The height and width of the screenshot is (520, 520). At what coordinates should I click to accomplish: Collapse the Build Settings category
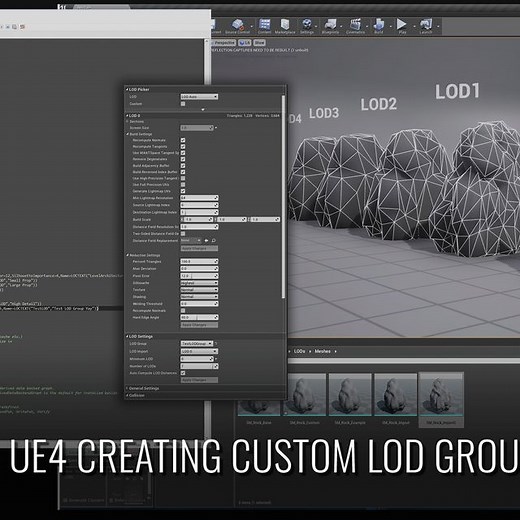click(127, 134)
